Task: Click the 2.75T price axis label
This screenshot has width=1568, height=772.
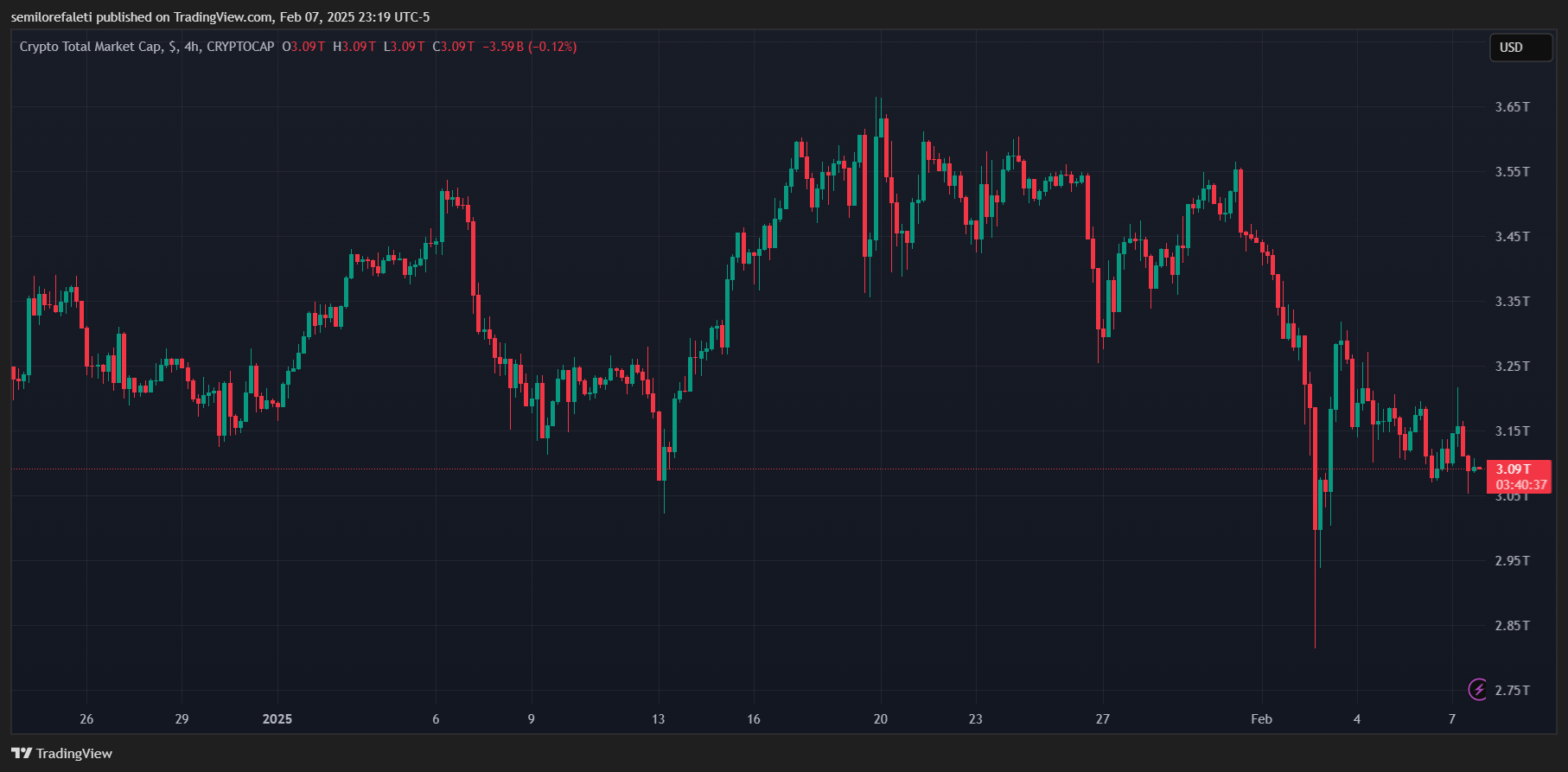Action: click(1512, 690)
